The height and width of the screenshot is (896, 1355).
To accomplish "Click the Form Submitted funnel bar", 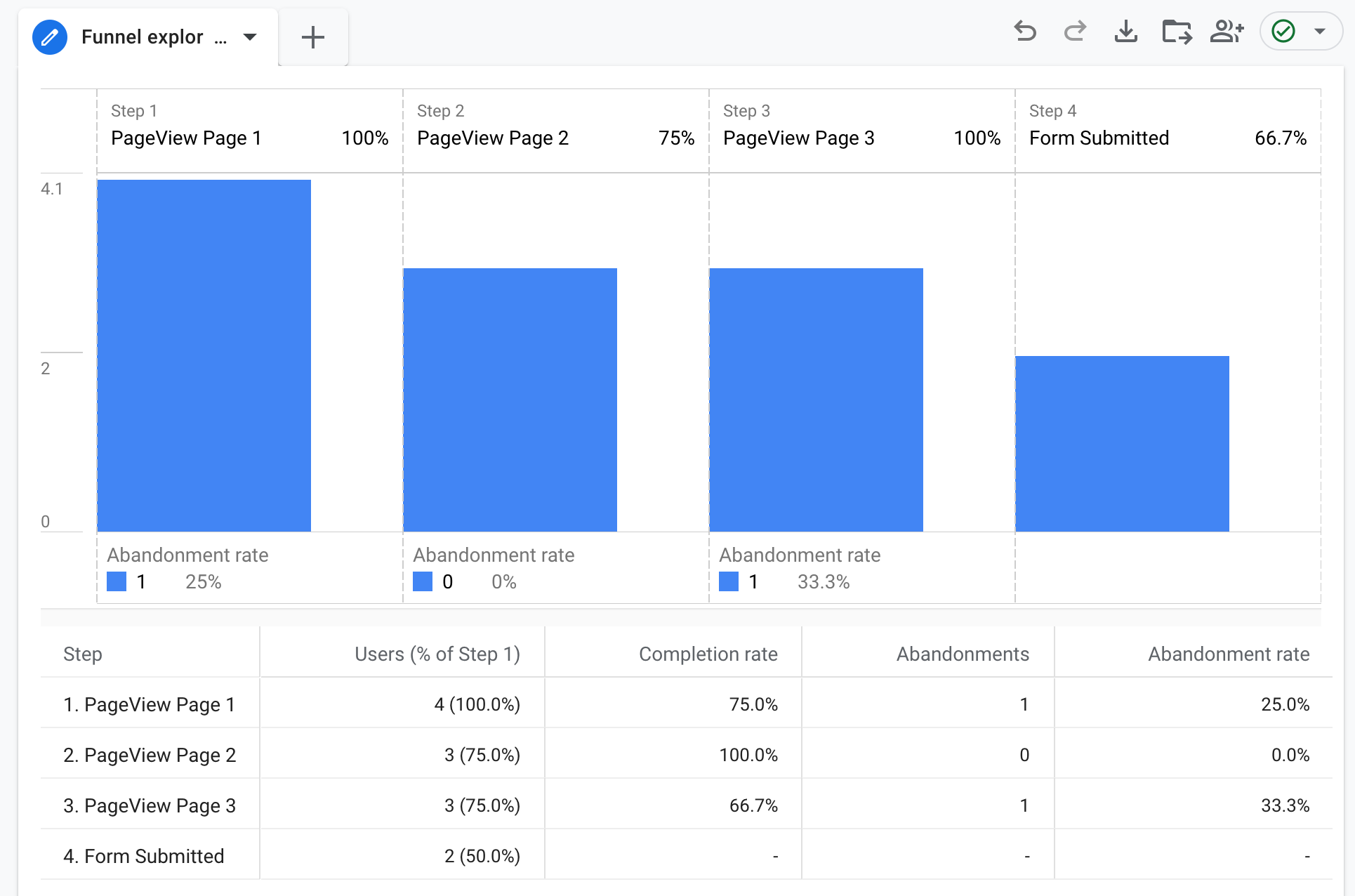I will 1122,444.
